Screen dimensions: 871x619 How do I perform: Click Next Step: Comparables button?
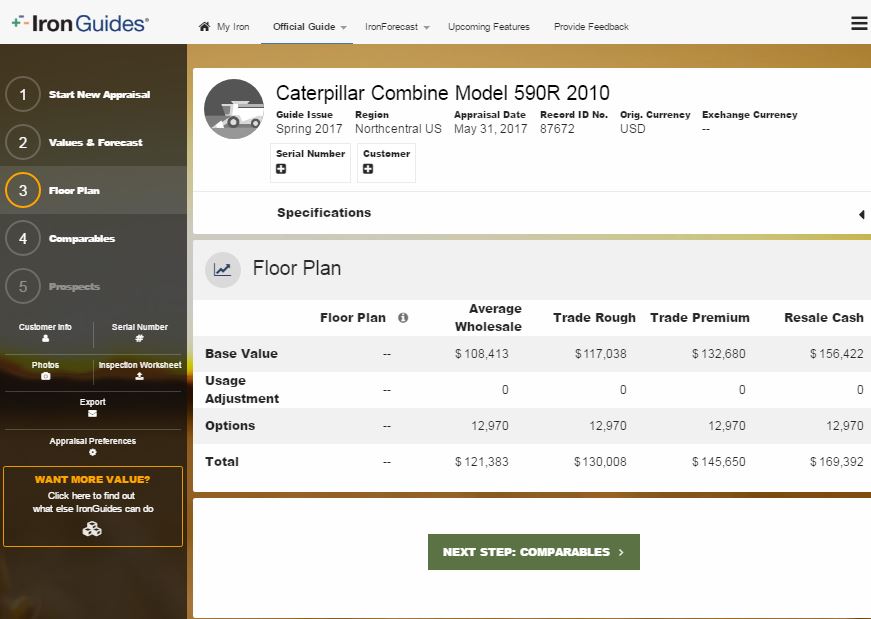pos(534,552)
